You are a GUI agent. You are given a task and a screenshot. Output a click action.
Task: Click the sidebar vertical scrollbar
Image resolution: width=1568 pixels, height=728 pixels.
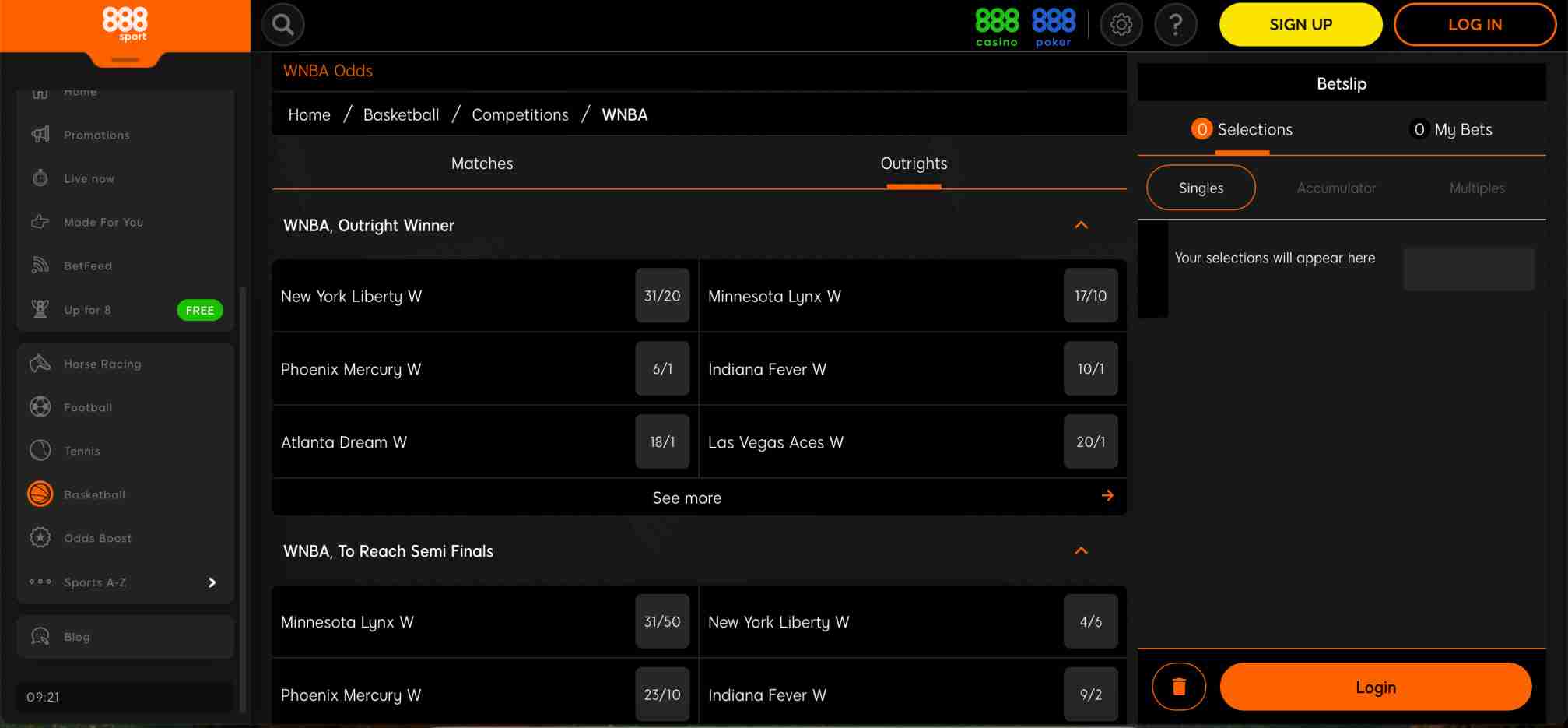(243, 498)
